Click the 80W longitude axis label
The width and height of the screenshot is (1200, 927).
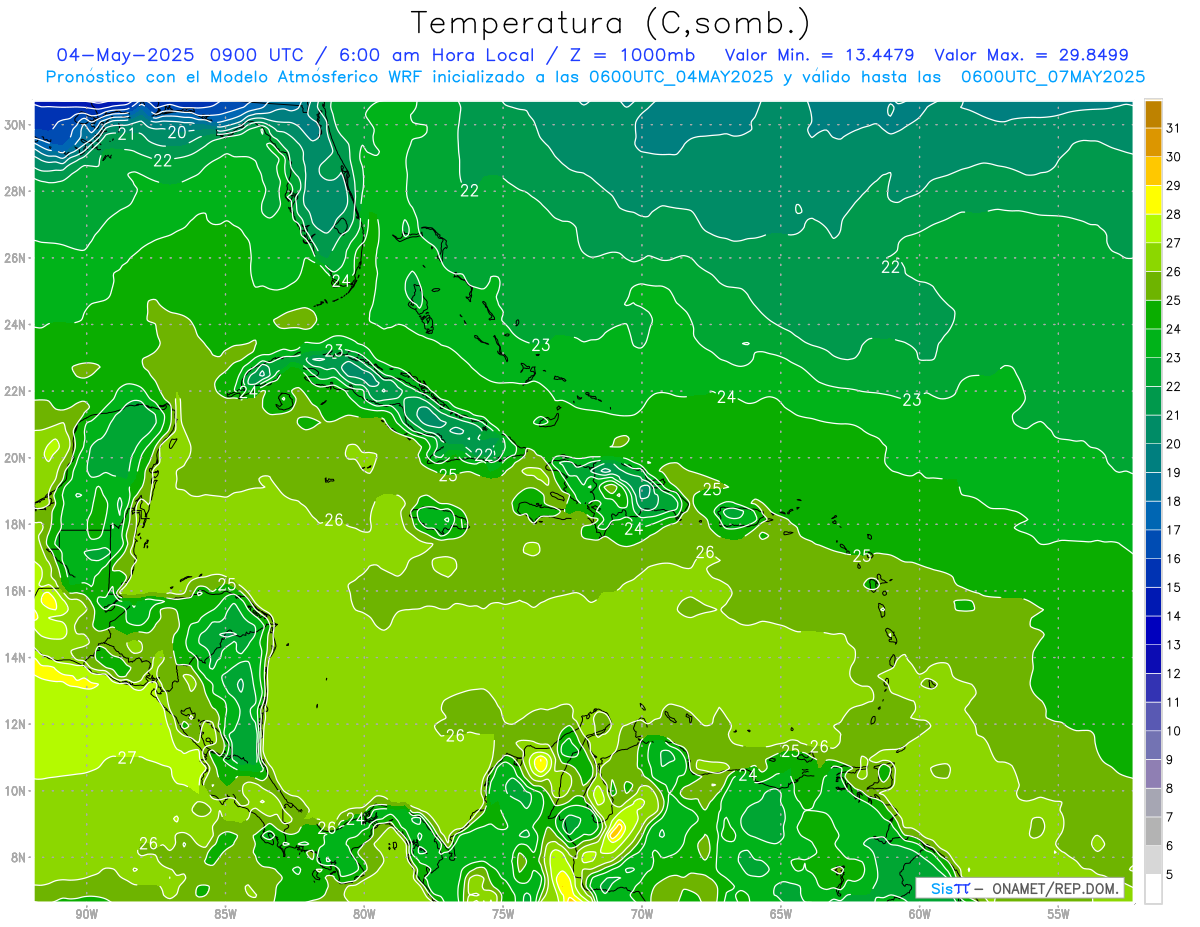(x=364, y=914)
